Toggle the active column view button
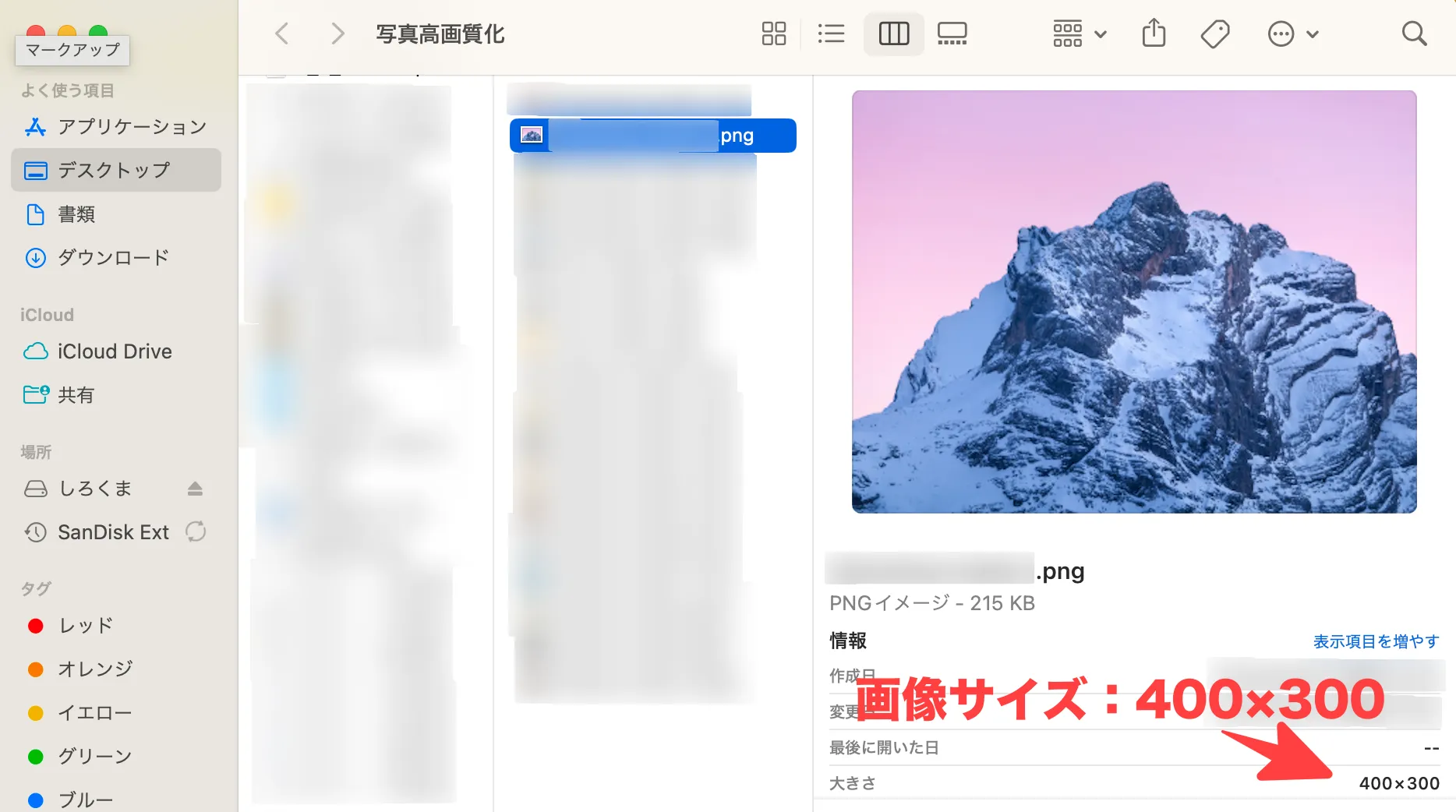The height and width of the screenshot is (812, 1456). click(x=893, y=34)
